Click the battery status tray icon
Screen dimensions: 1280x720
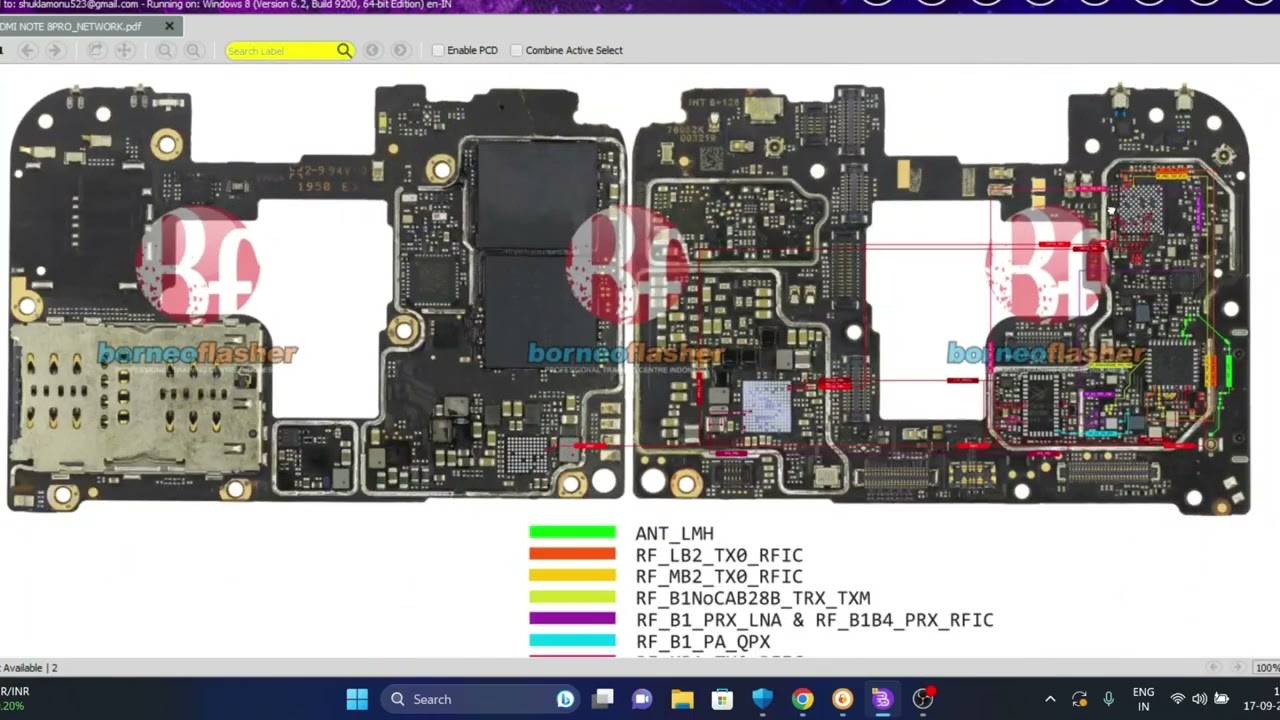click(1222, 699)
